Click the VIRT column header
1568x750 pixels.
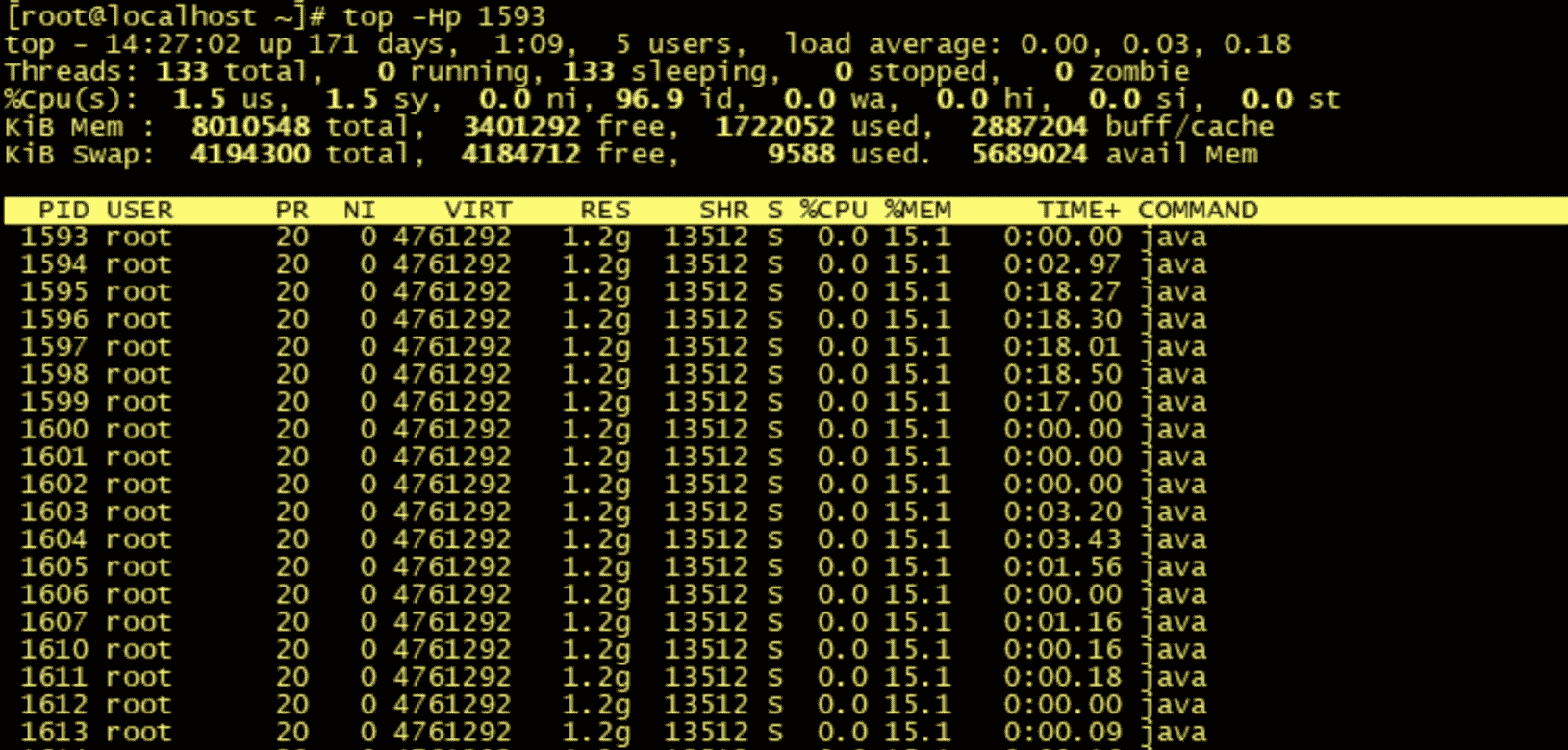point(478,210)
